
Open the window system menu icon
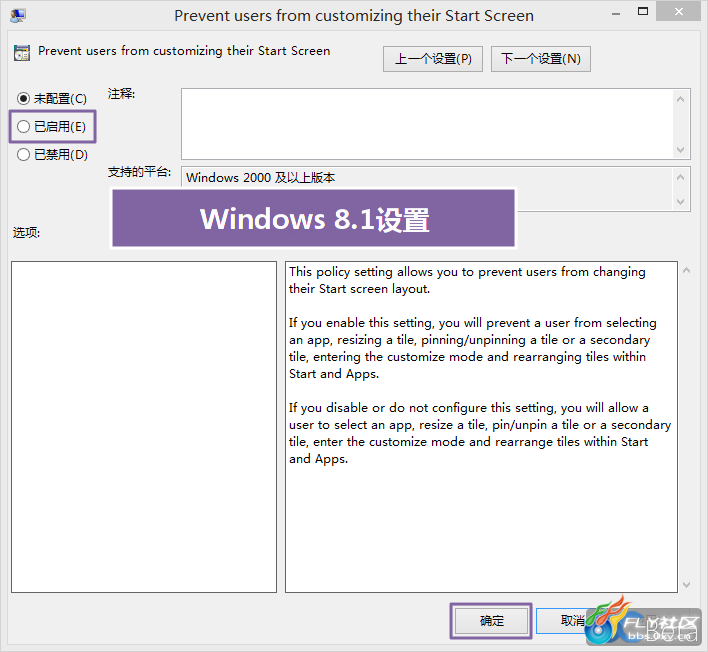point(18,15)
